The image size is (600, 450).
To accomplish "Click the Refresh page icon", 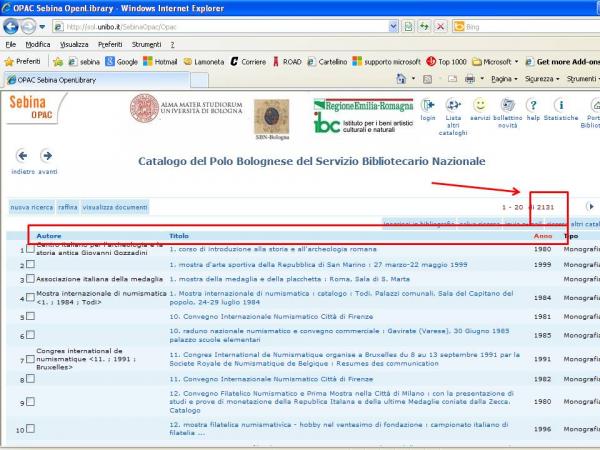I will pos(424,27).
